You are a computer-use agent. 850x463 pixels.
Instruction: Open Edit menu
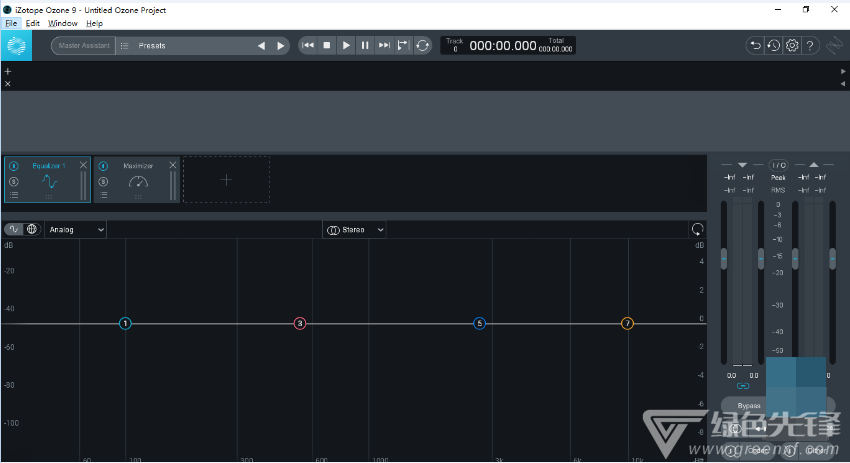[33, 23]
